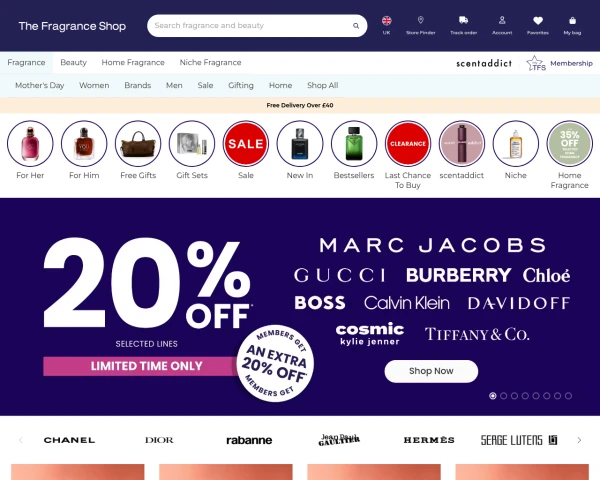Click the Shop Now button

click(431, 371)
